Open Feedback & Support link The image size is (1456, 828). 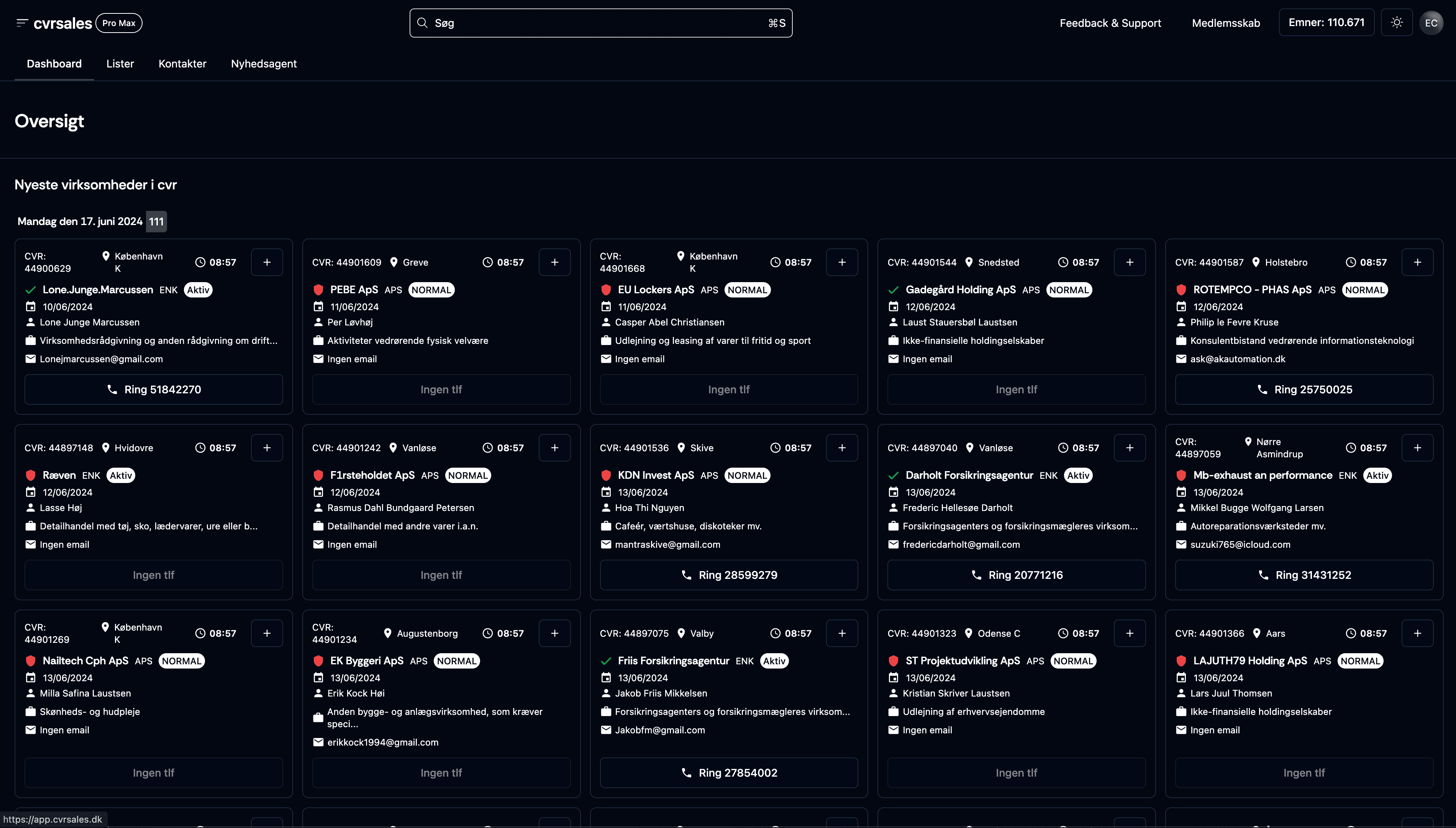(1110, 23)
